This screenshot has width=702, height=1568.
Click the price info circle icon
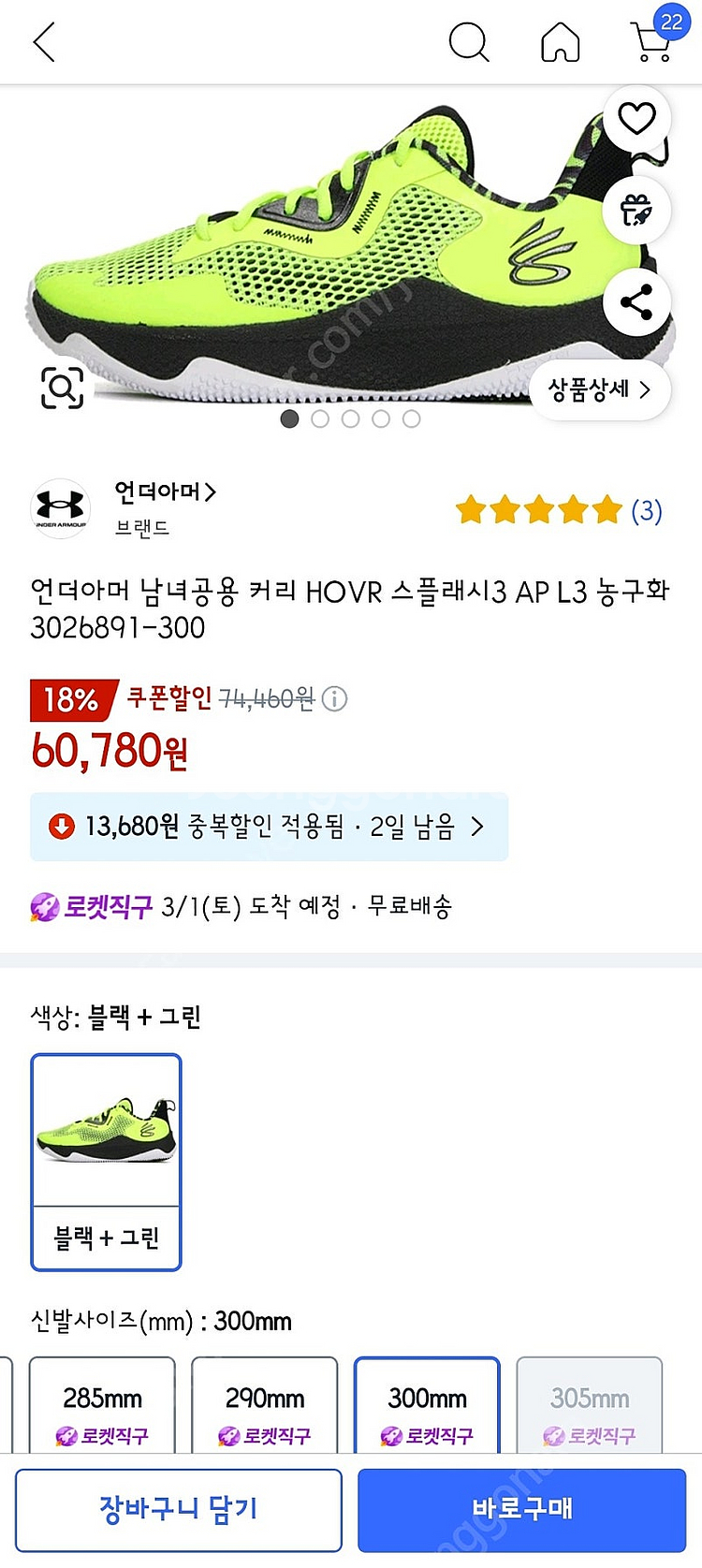334,698
